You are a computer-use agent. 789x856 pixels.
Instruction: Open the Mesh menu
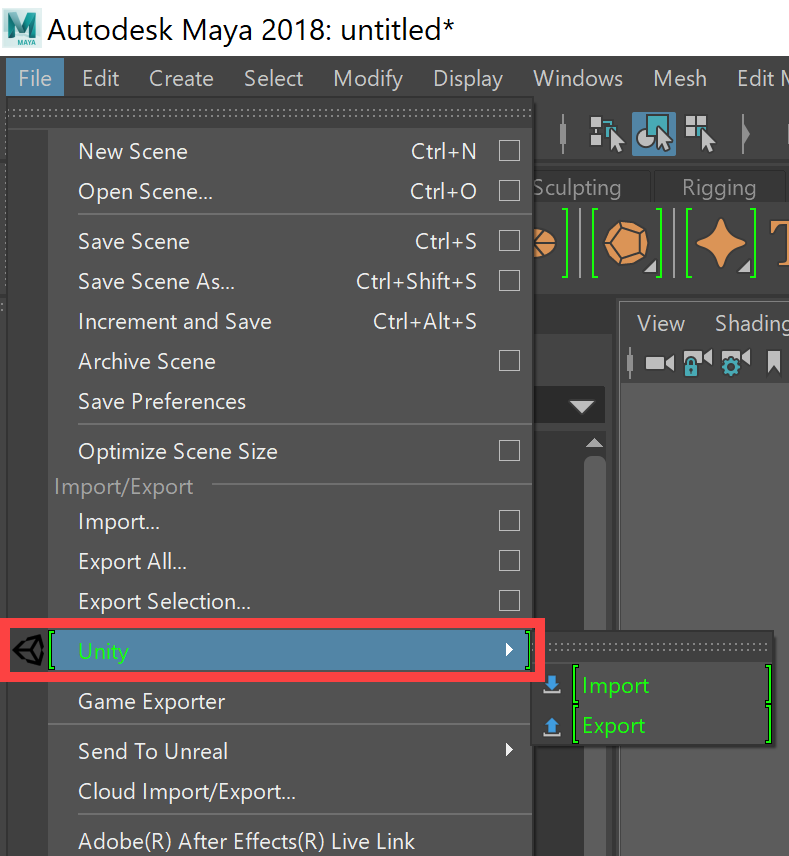point(680,79)
